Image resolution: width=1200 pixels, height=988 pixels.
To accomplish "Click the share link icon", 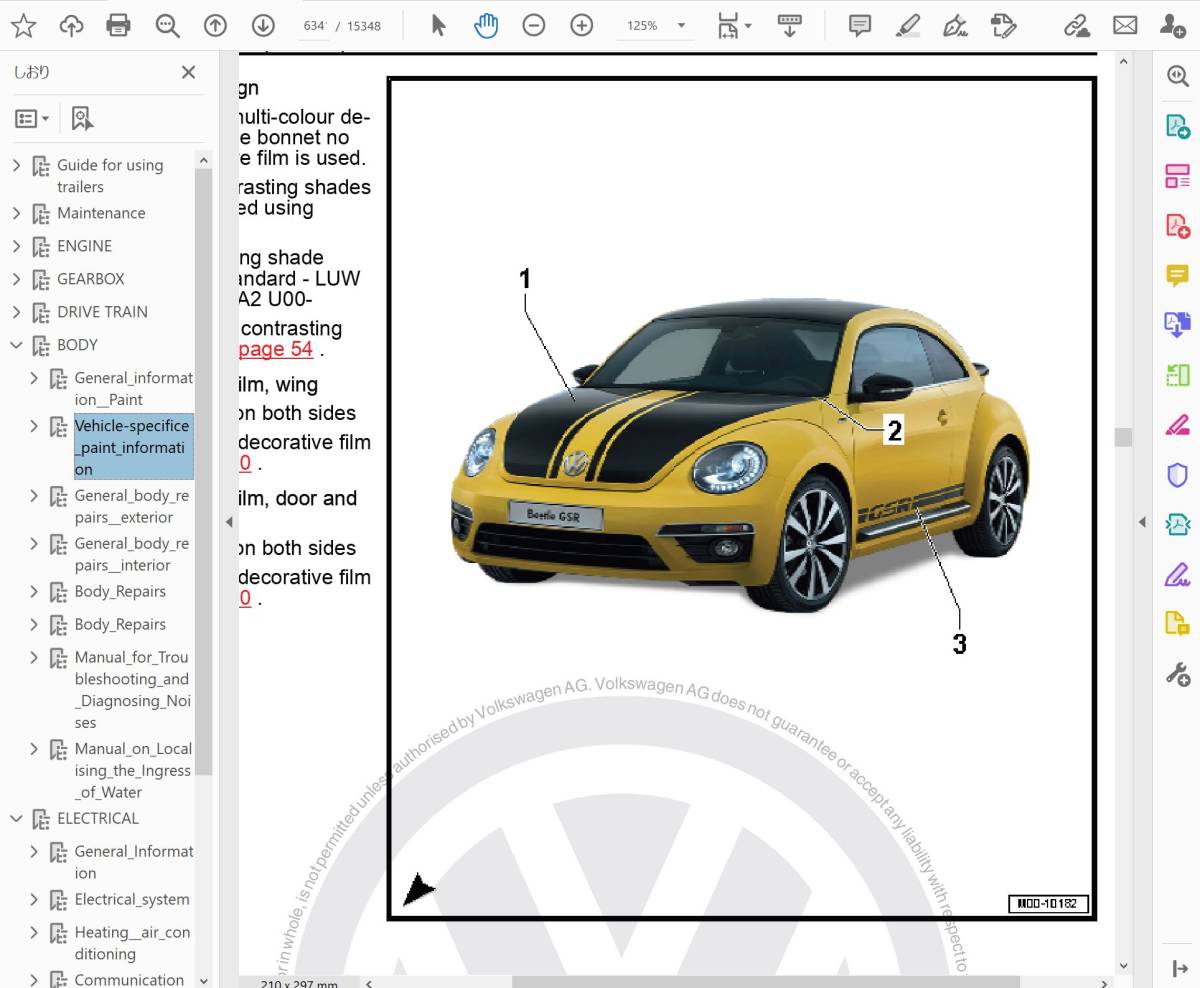I will point(1077,25).
